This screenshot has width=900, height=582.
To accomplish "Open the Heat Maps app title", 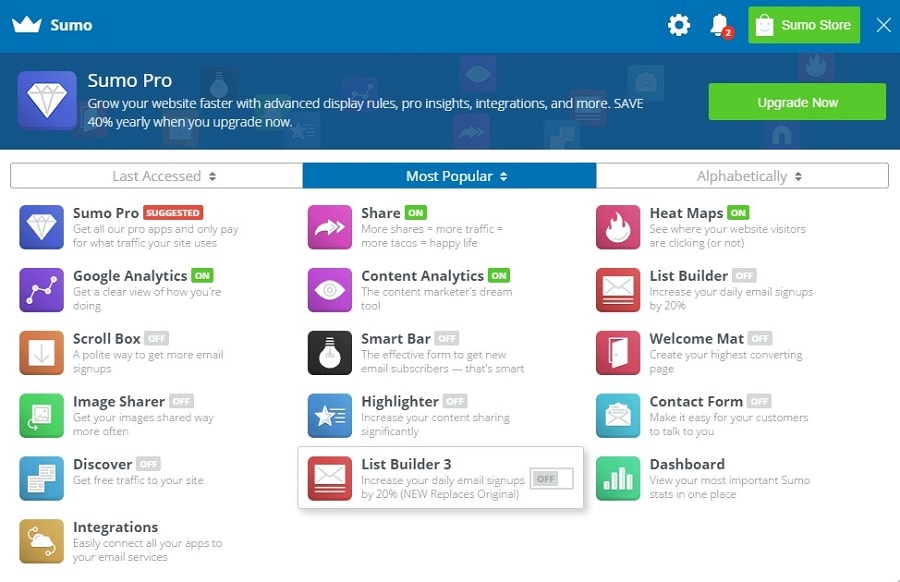I will coord(686,213).
